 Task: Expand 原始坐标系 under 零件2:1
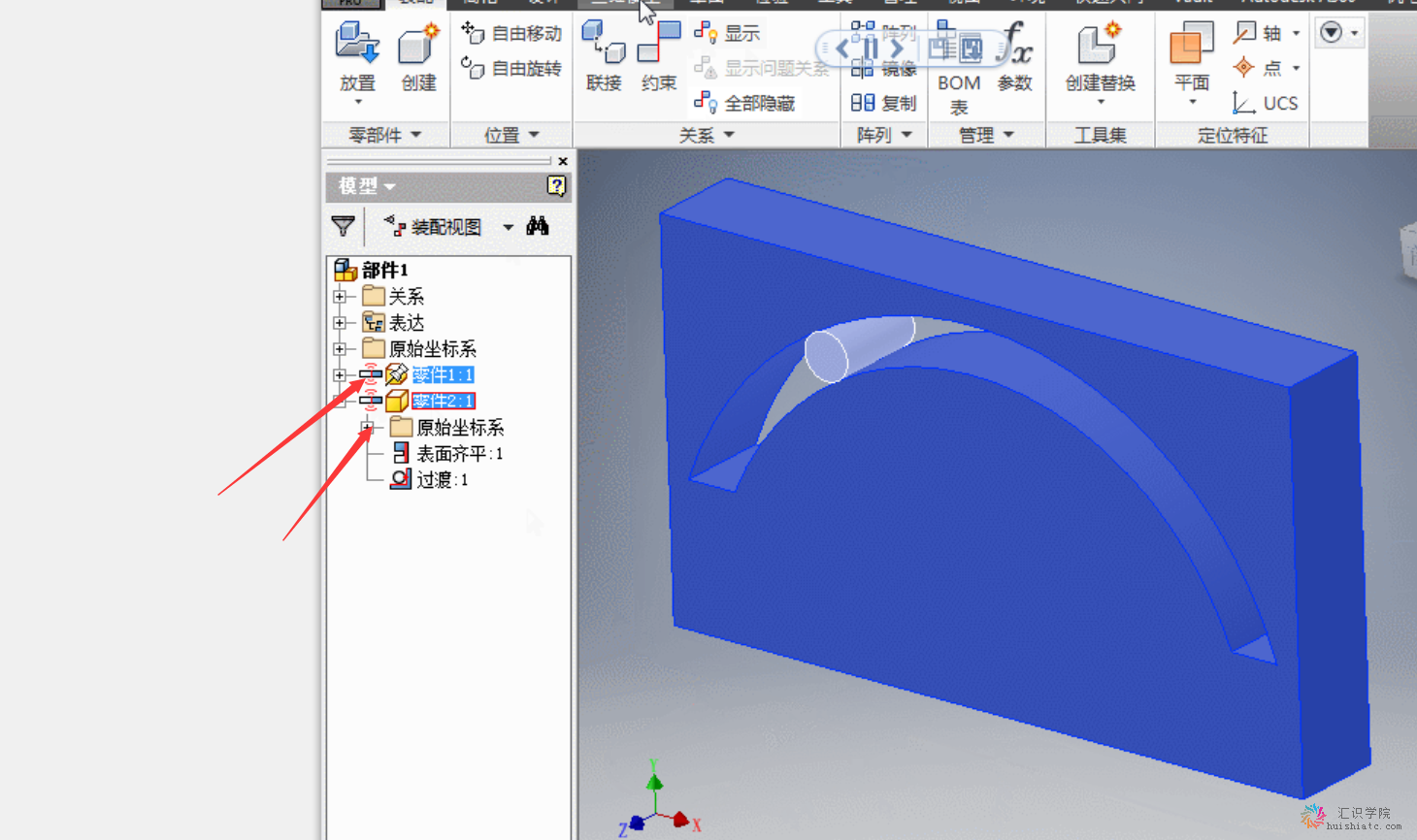(367, 427)
